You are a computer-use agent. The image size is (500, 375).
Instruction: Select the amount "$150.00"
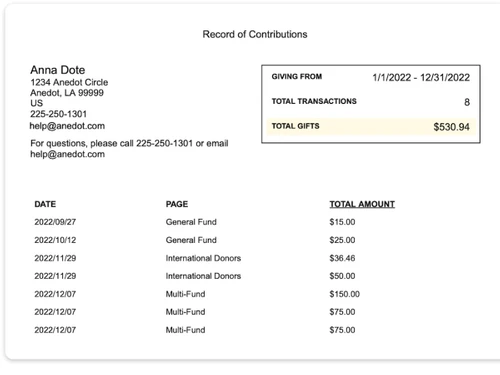pyautogui.click(x=345, y=294)
